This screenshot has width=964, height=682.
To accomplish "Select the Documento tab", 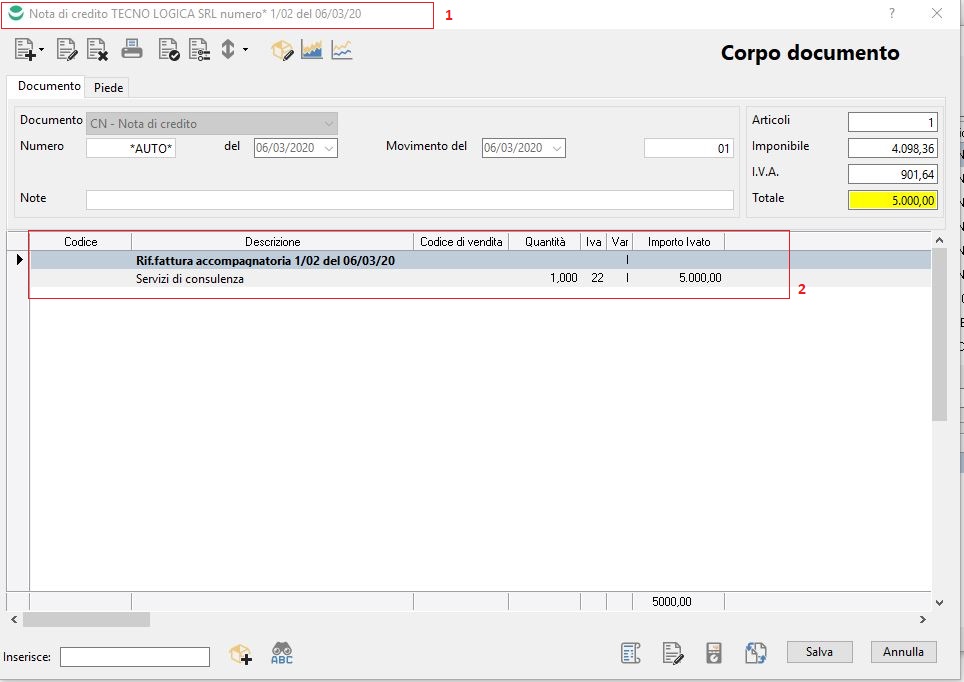I will (49, 87).
